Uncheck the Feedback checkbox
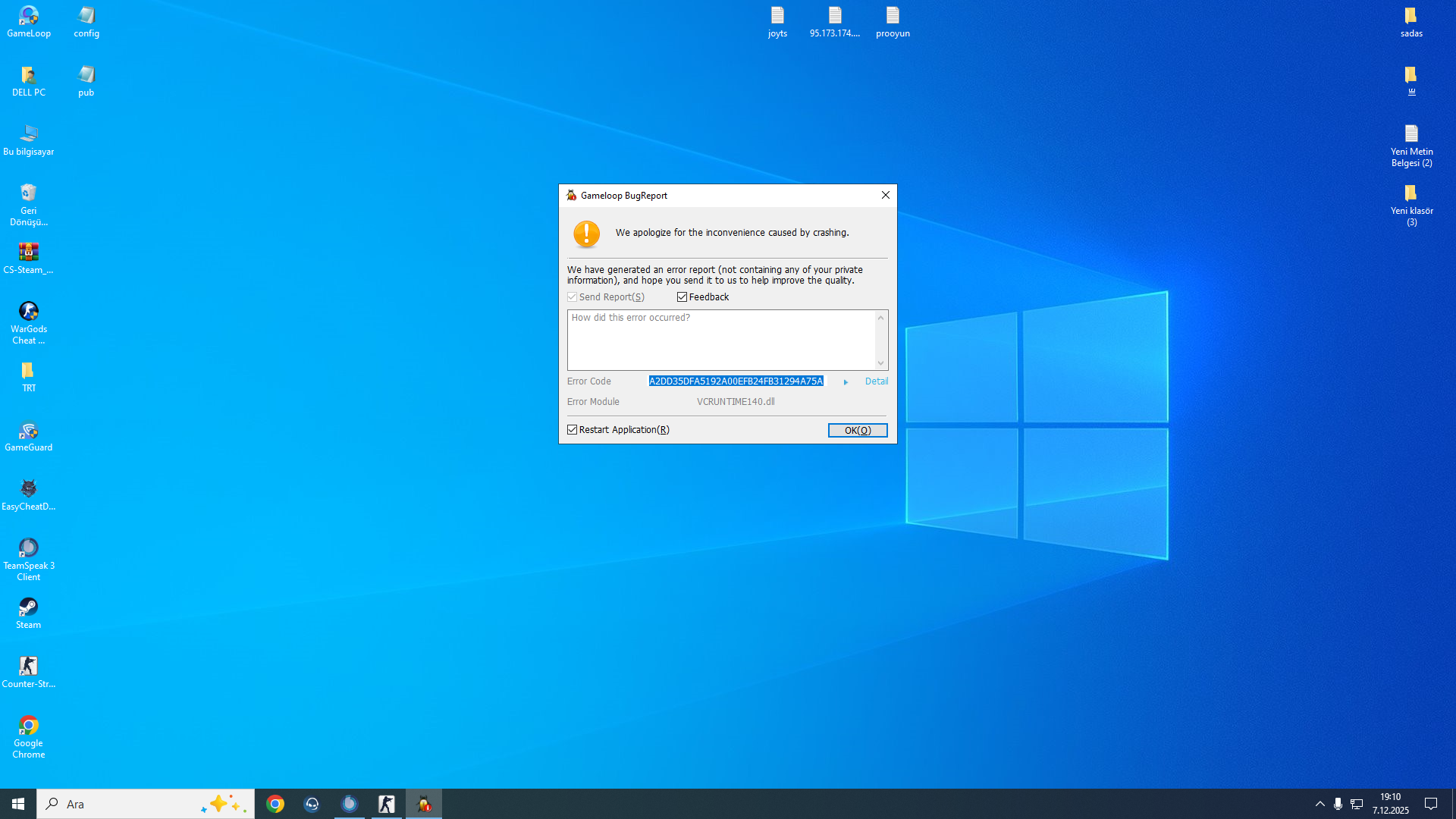This screenshot has width=1456, height=819. pyautogui.click(x=682, y=297)
